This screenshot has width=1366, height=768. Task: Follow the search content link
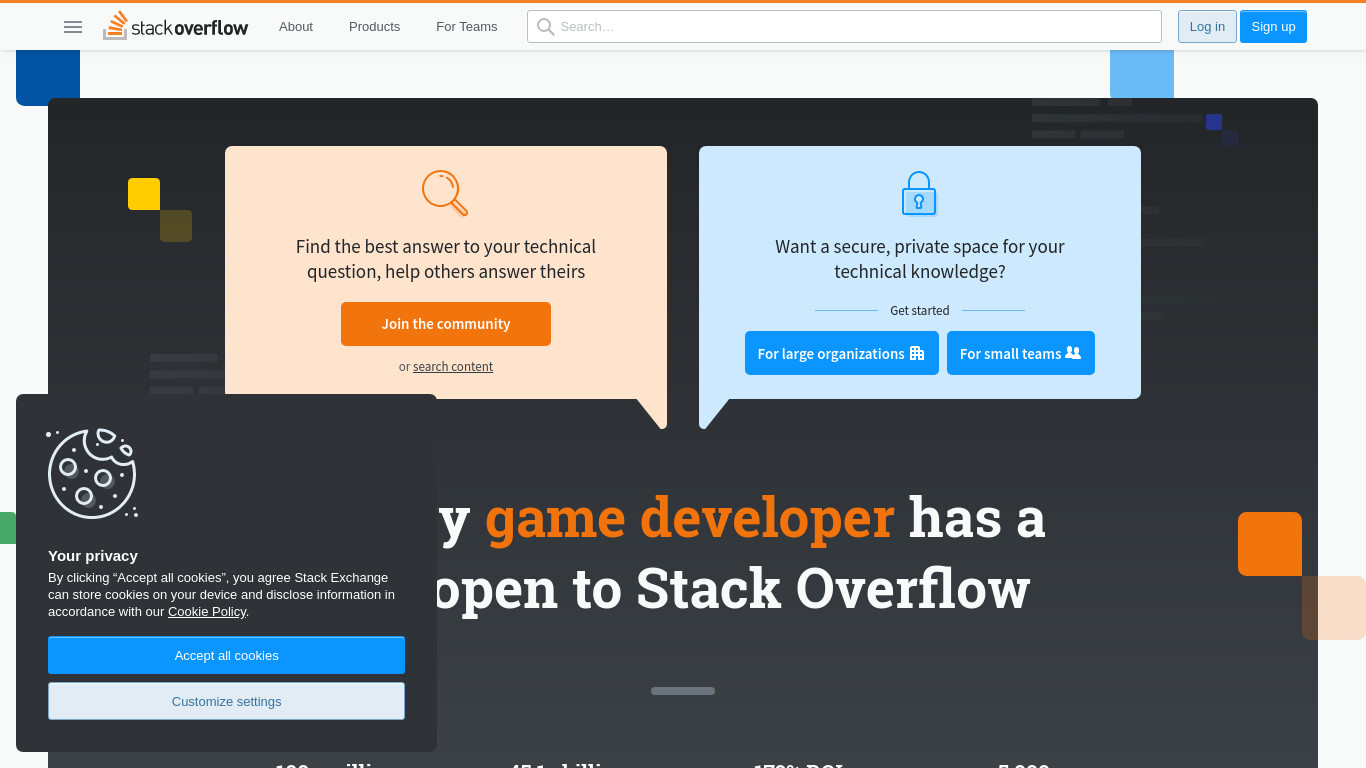453,367
